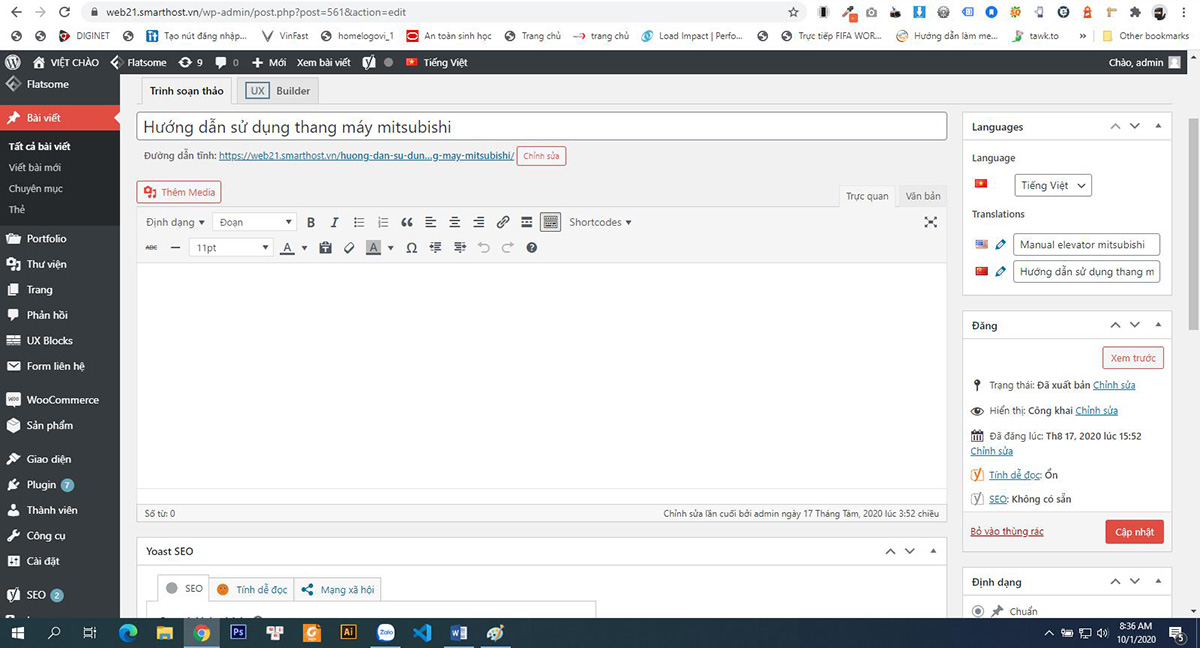Click the Bỏ vào thùng rác link
Image resolution: width=1200 pixels, height=648 pixels.
pyautogui.click(x=1007, y=531)
